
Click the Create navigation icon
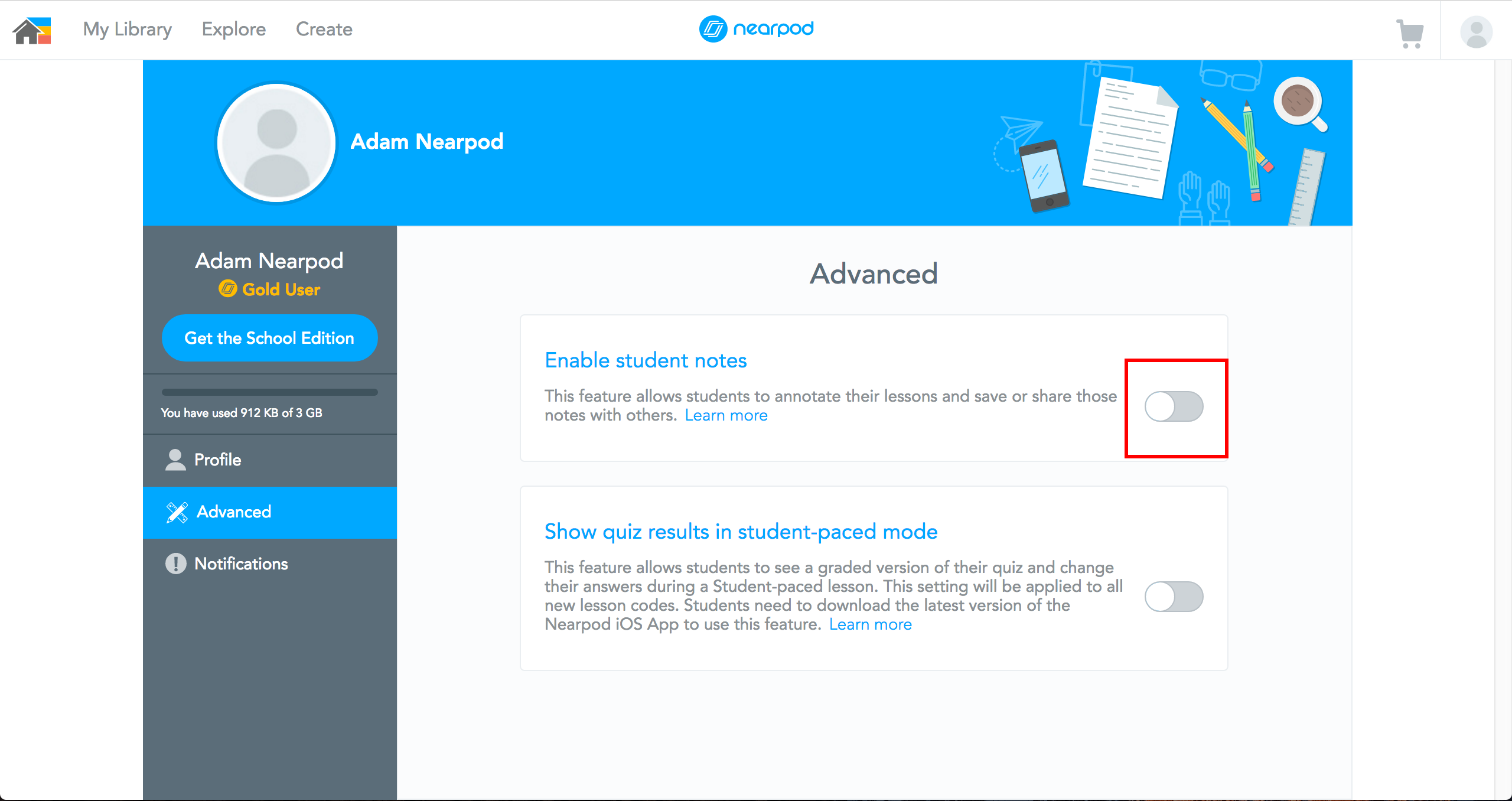(324, 29)
